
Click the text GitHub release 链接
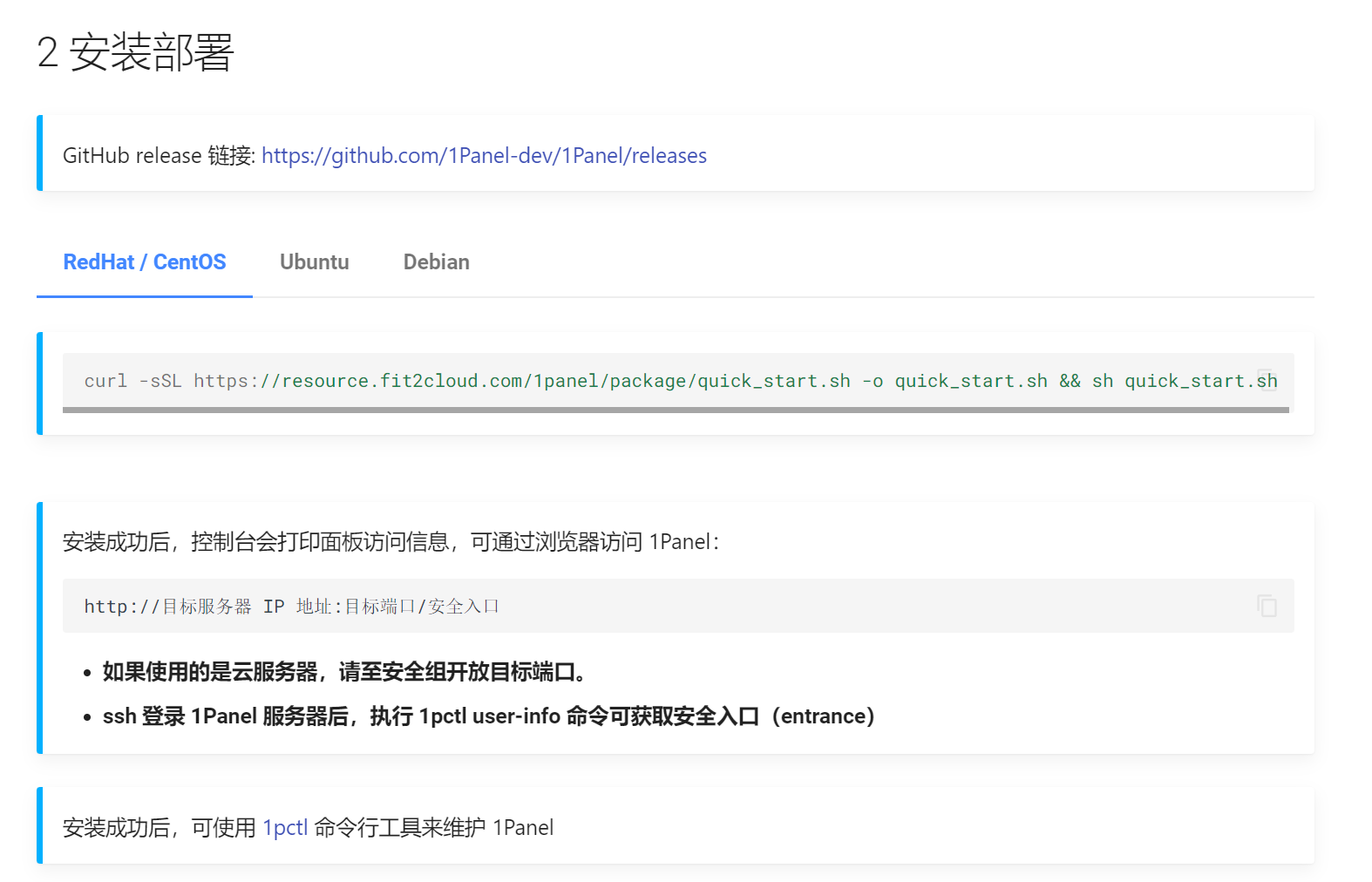click(159, 155)
